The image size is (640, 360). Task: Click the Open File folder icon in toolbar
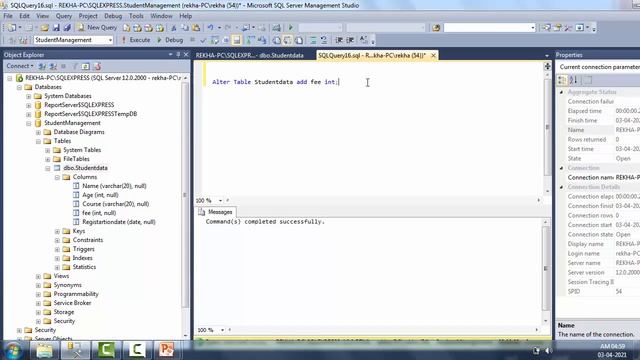44,28
